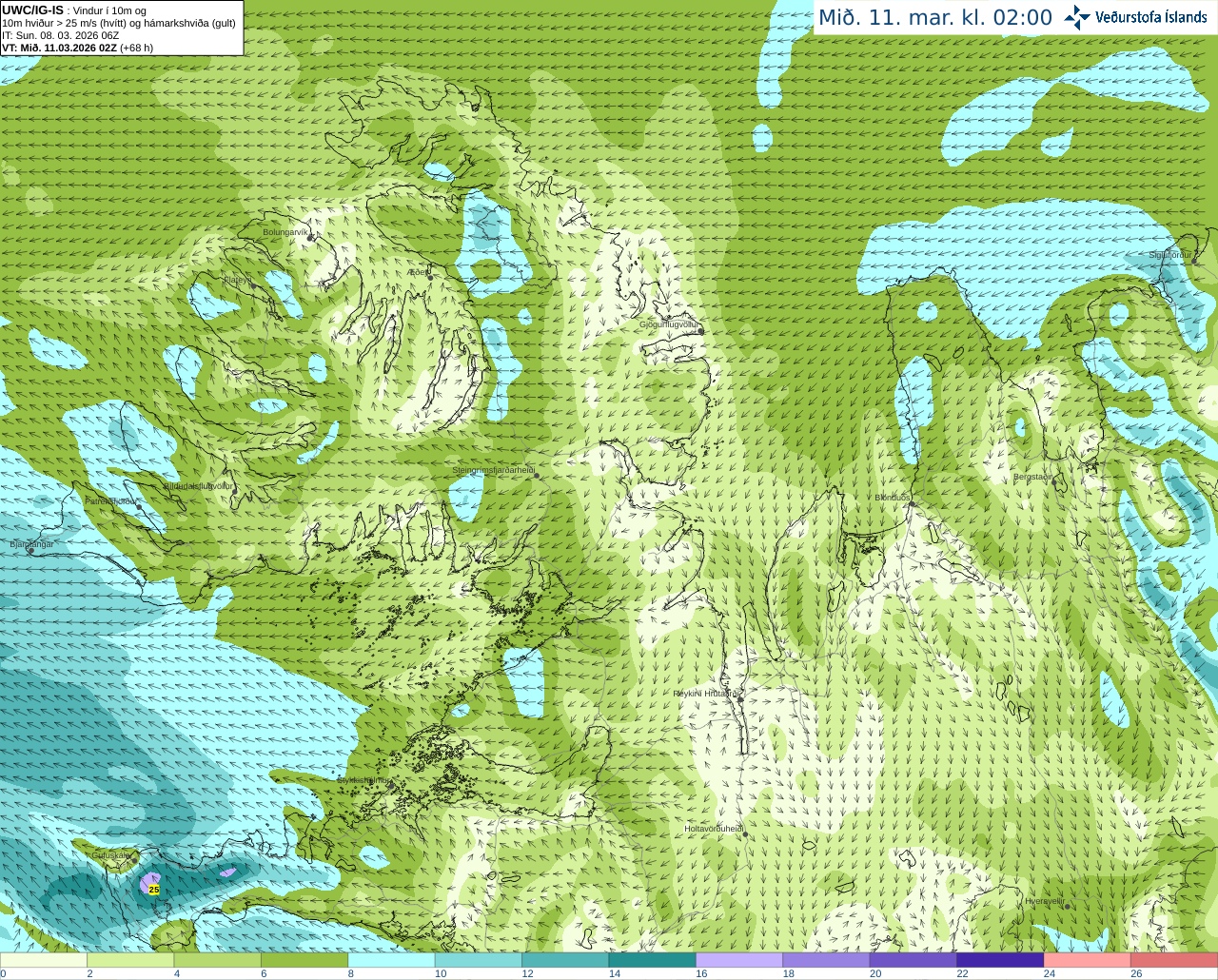This screenshot has height=980, width=1218.
Task: Click the Siglufjörður station label
Action: [x=1170, y=255]
